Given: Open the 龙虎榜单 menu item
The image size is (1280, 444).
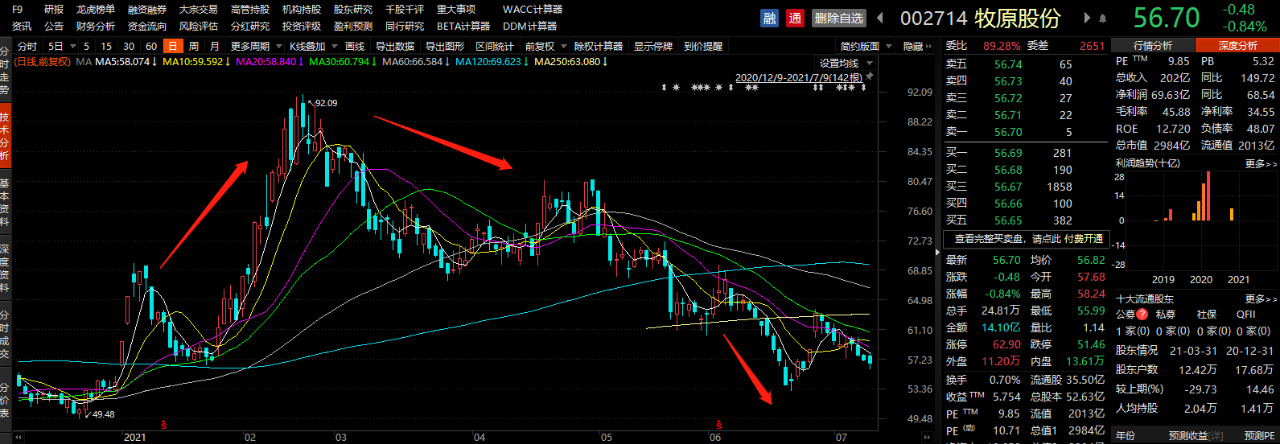Looking at the screenshot, I should tap(95, 9).
